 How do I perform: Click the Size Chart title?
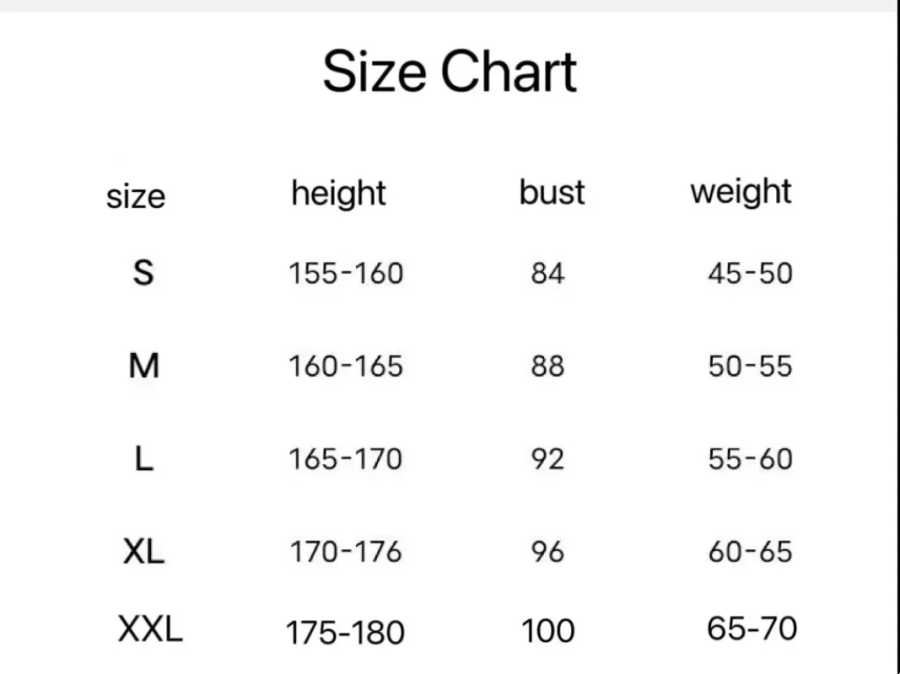(449, 72)
